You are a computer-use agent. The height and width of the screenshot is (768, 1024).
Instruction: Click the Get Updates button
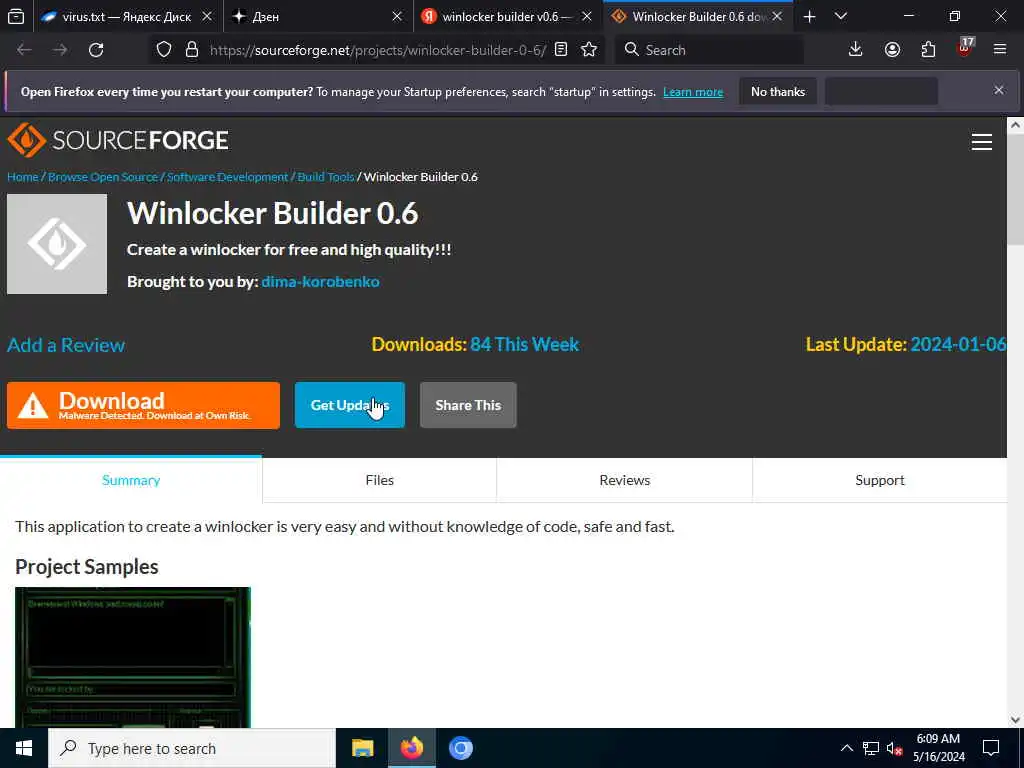click(349, 406)
